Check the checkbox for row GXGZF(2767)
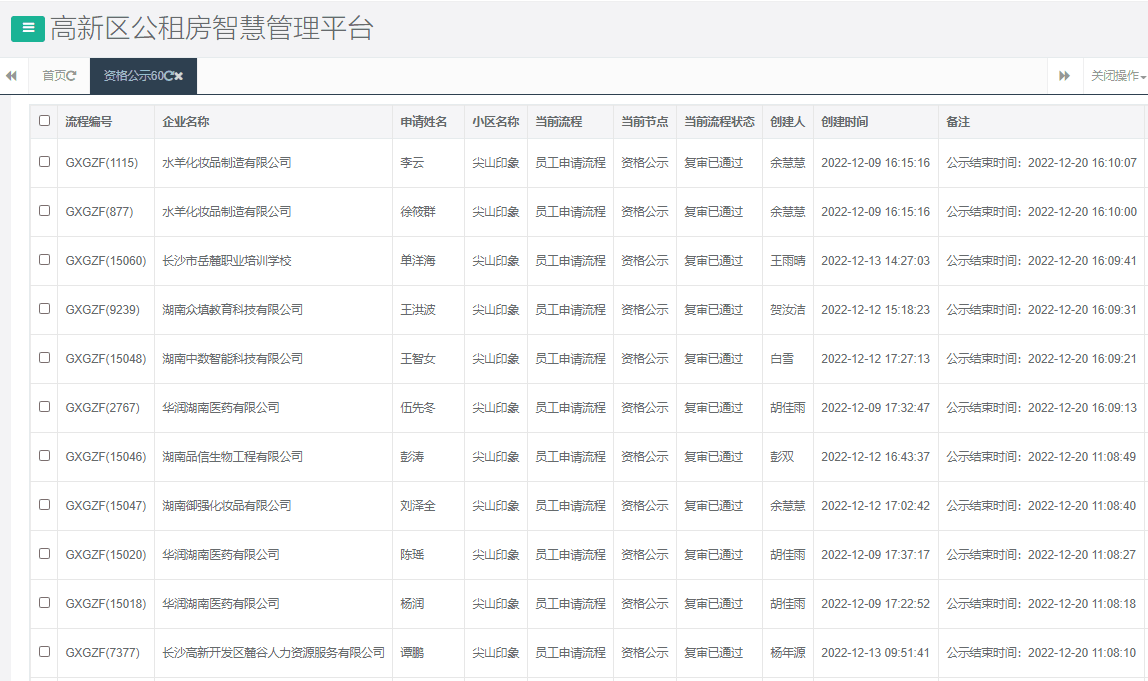This screenshot has width=1148, height=681. pos(43,408)
